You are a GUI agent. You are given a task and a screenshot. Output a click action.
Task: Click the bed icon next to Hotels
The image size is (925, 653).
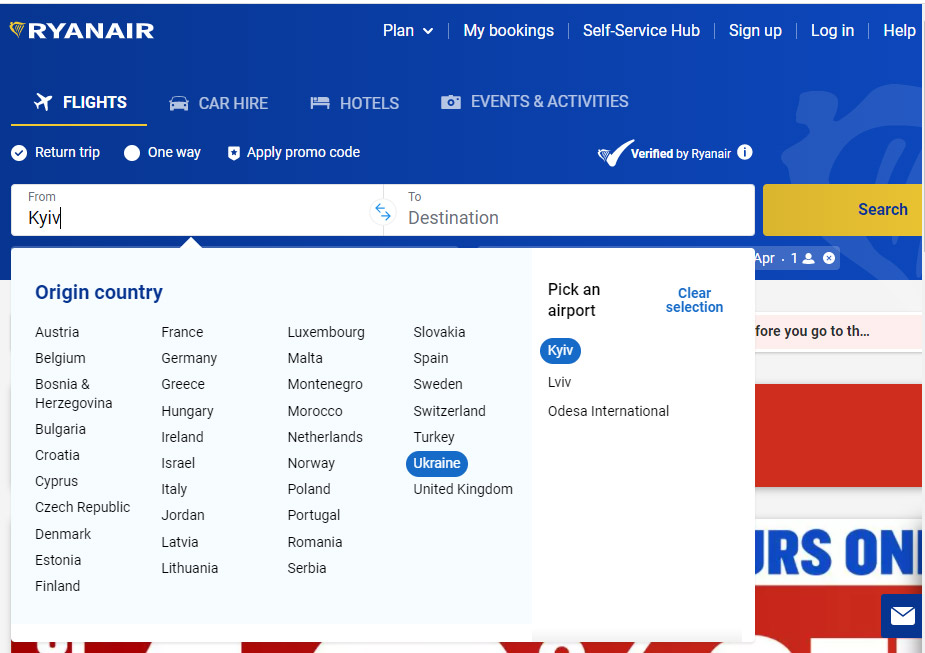(320, 101)
